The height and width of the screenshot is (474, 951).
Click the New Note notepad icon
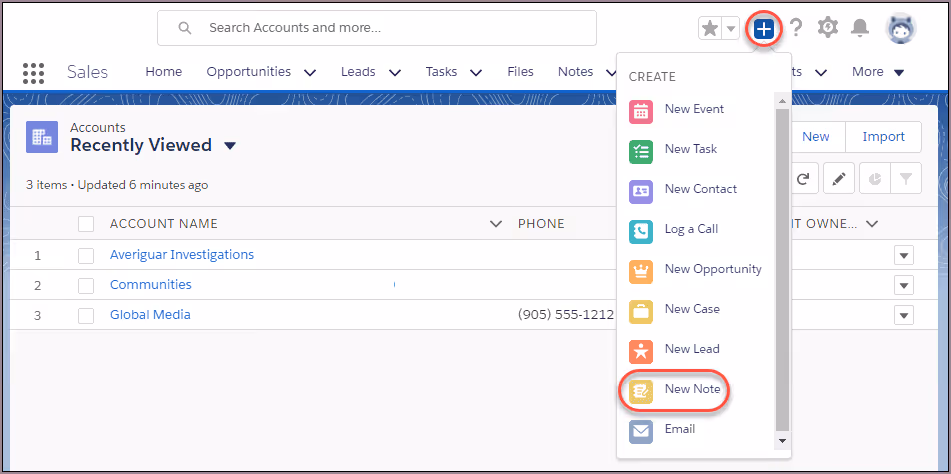(641, 392)
